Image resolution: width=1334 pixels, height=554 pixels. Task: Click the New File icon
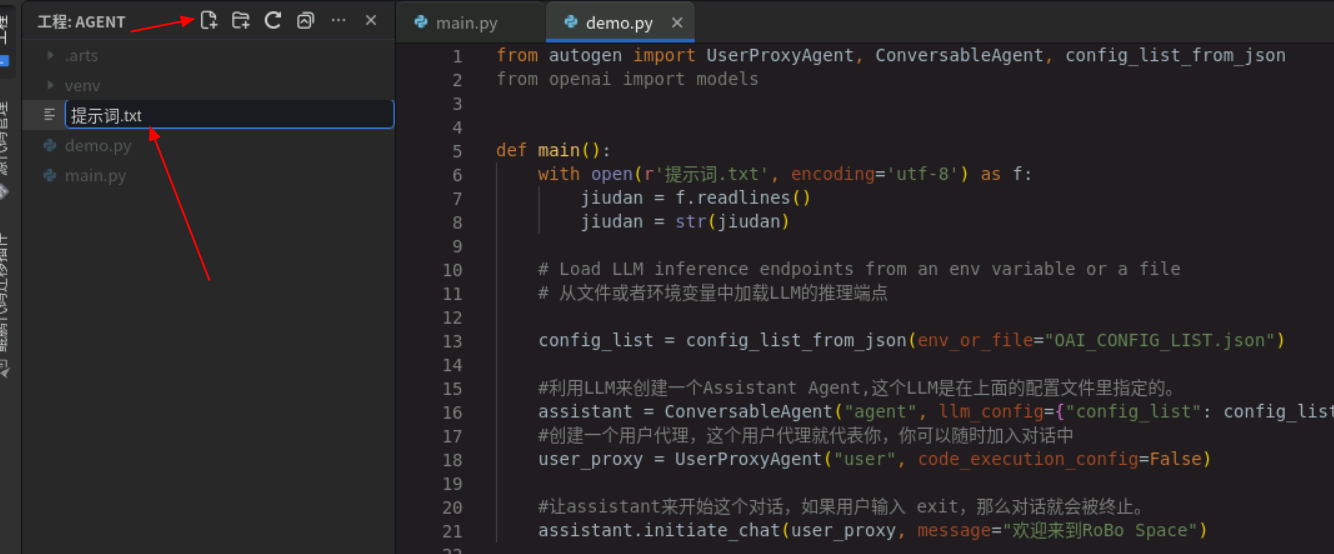click(x=208, y=20)
